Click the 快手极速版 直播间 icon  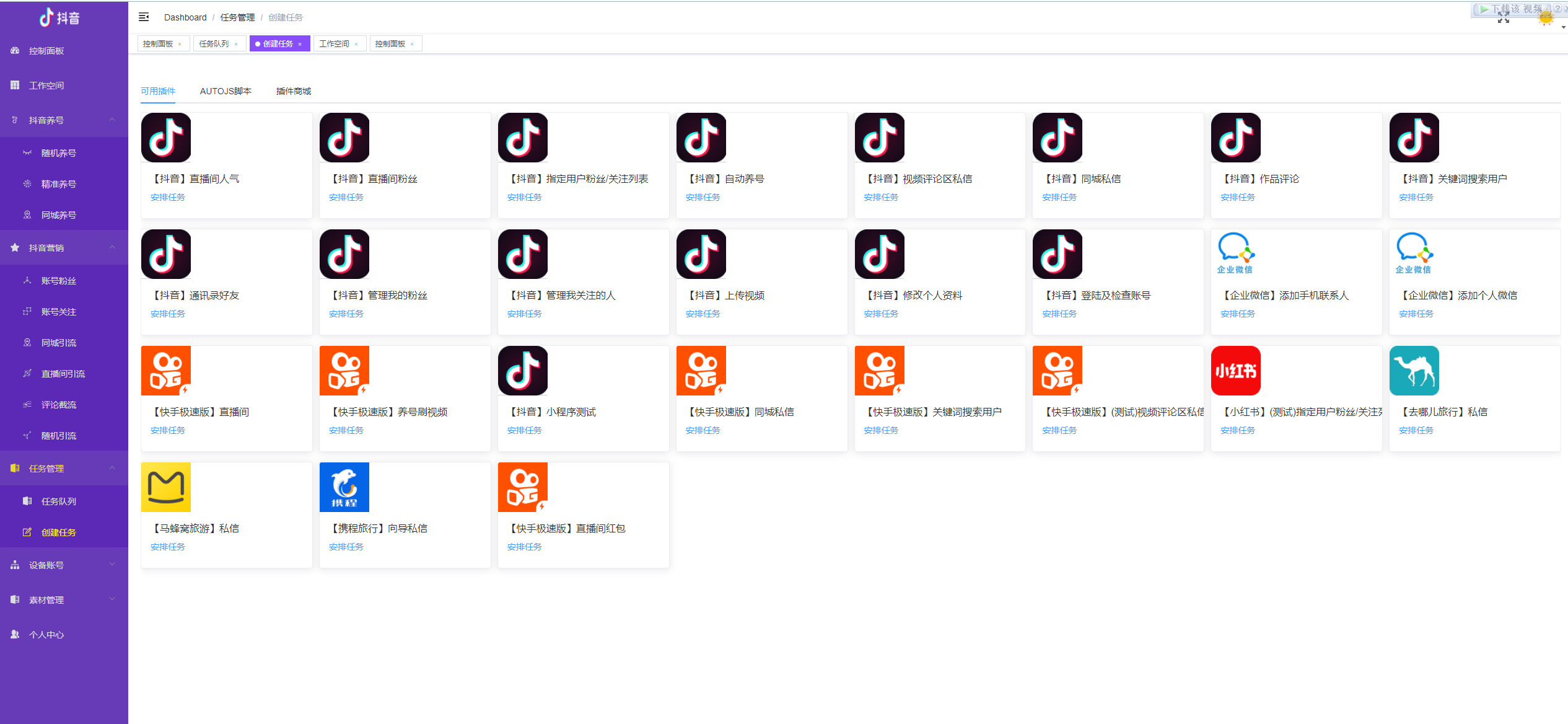point(166,371)
